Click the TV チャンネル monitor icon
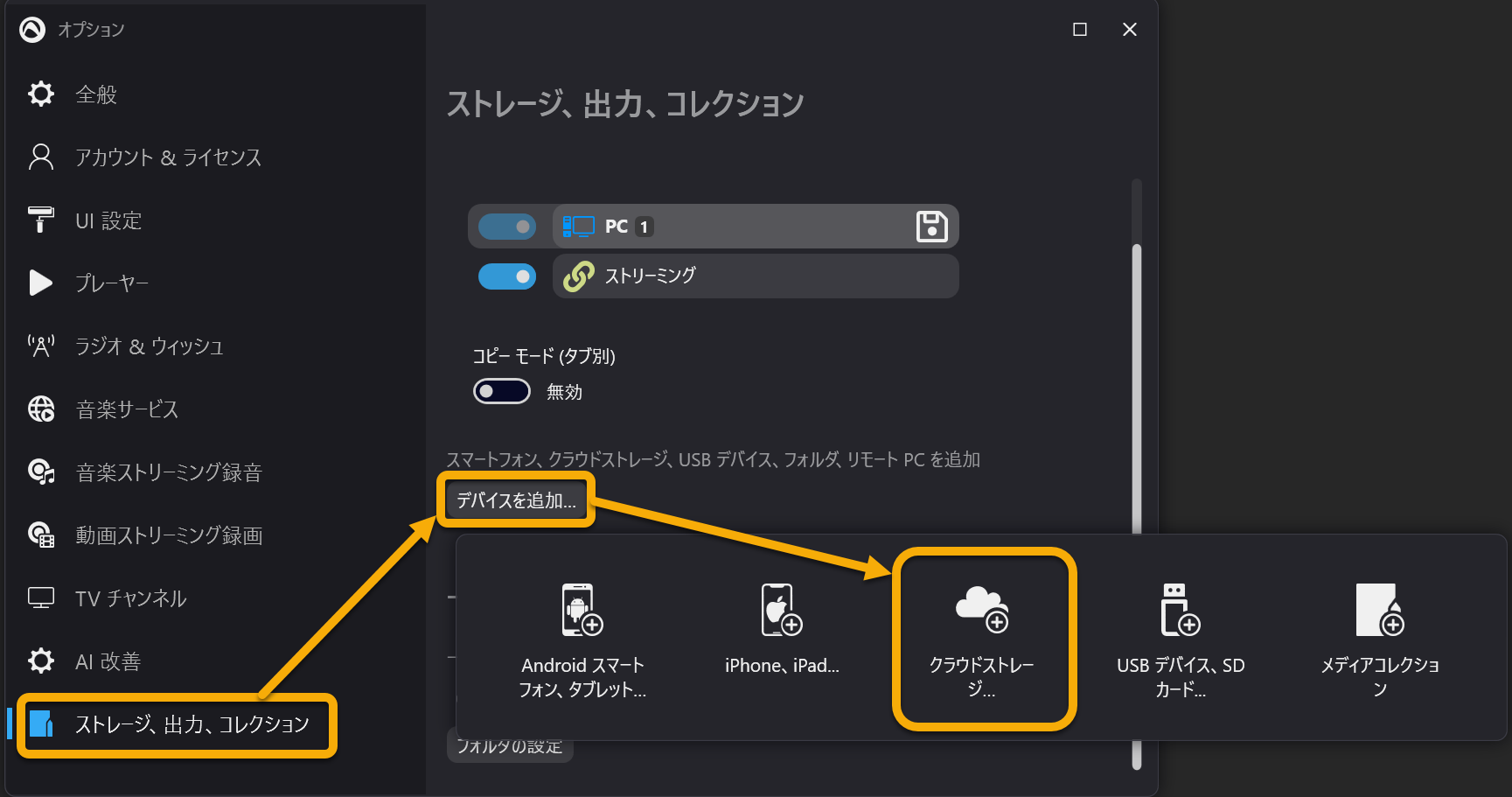 coord(41,598)
